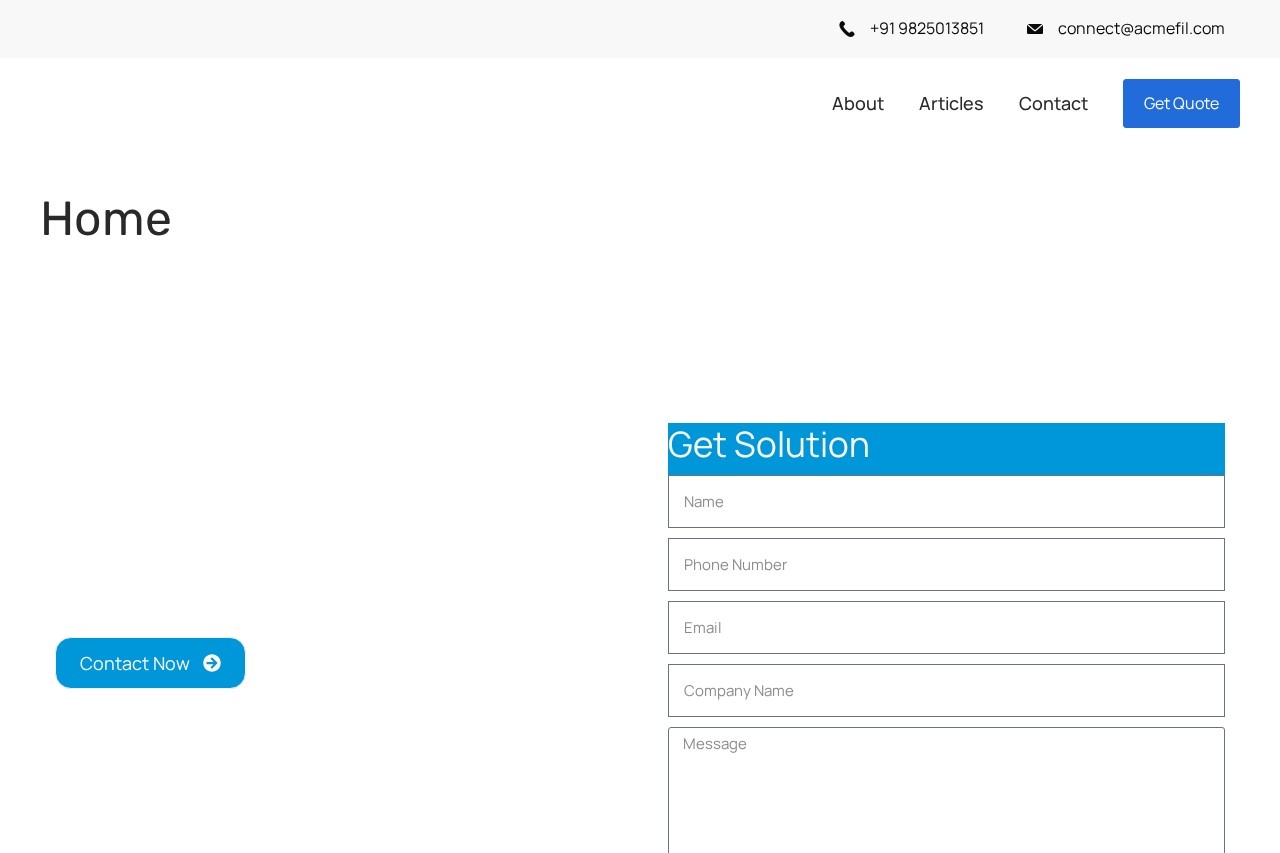Click the envelope mail icon
This screenshot has height=853, width=1280.
pos(1035,29)
